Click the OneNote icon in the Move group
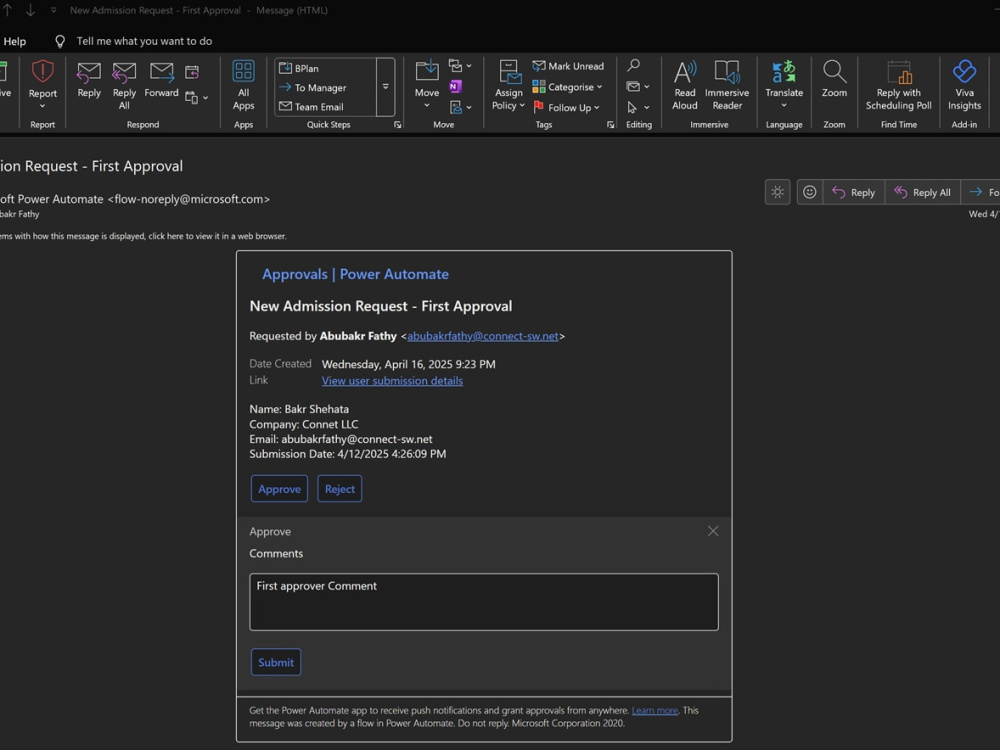Image resolution: width=1000 pixels, height=750 pixels. [x=456, y=88]
